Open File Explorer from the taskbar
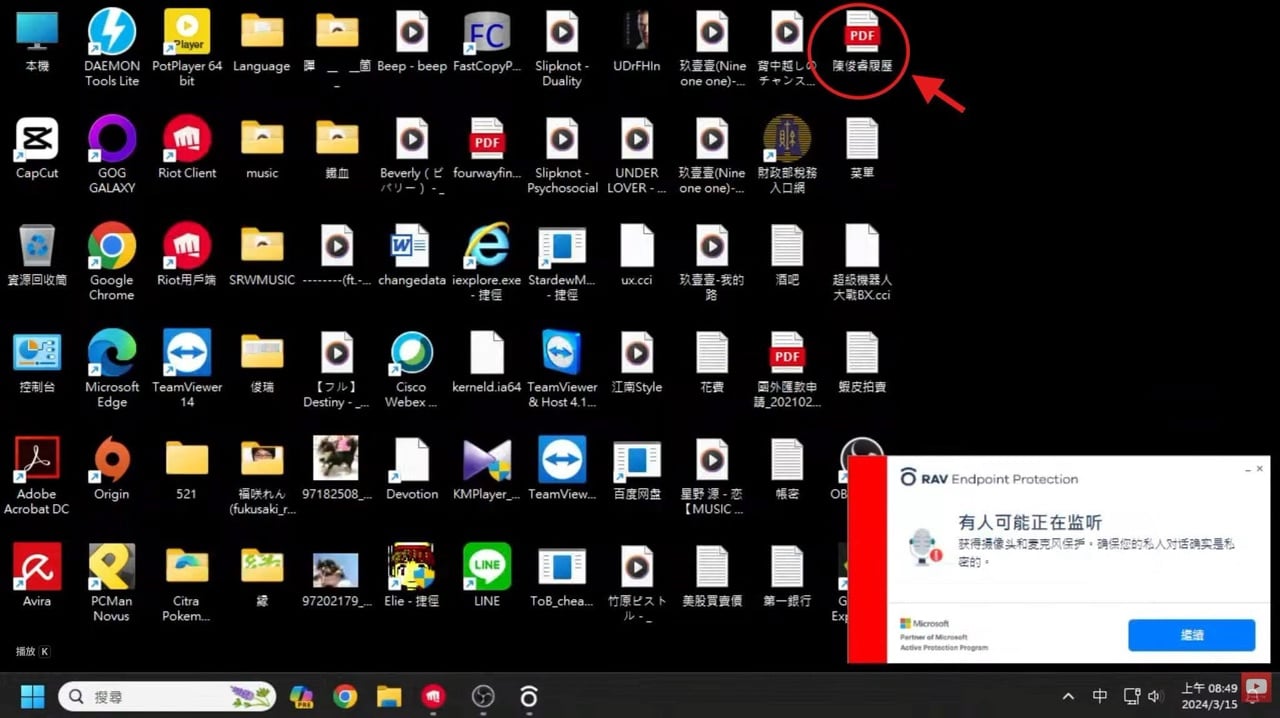This screenshot has height=718, width=1280. click(389, 696)
